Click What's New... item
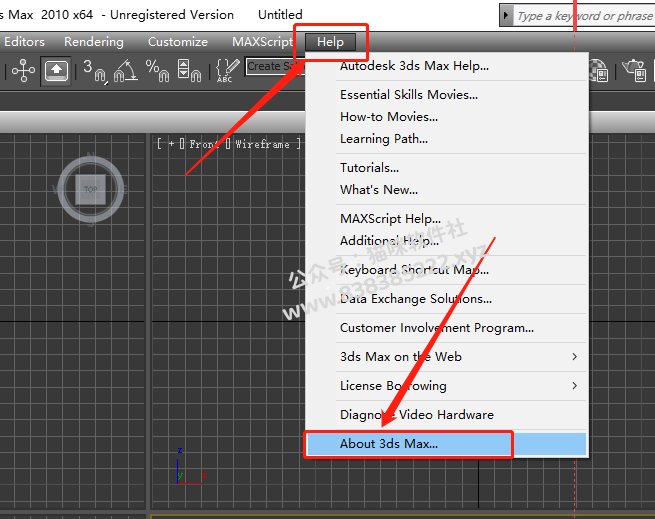 (447, 190)
